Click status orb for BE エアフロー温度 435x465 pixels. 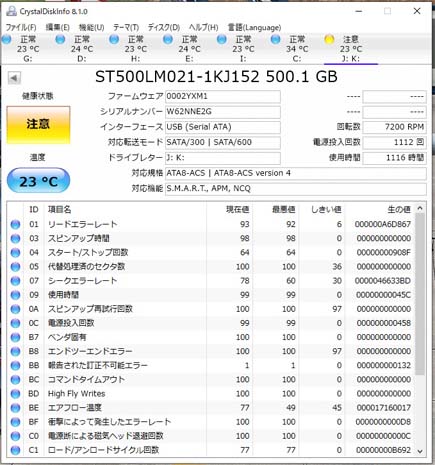point(15,408)
